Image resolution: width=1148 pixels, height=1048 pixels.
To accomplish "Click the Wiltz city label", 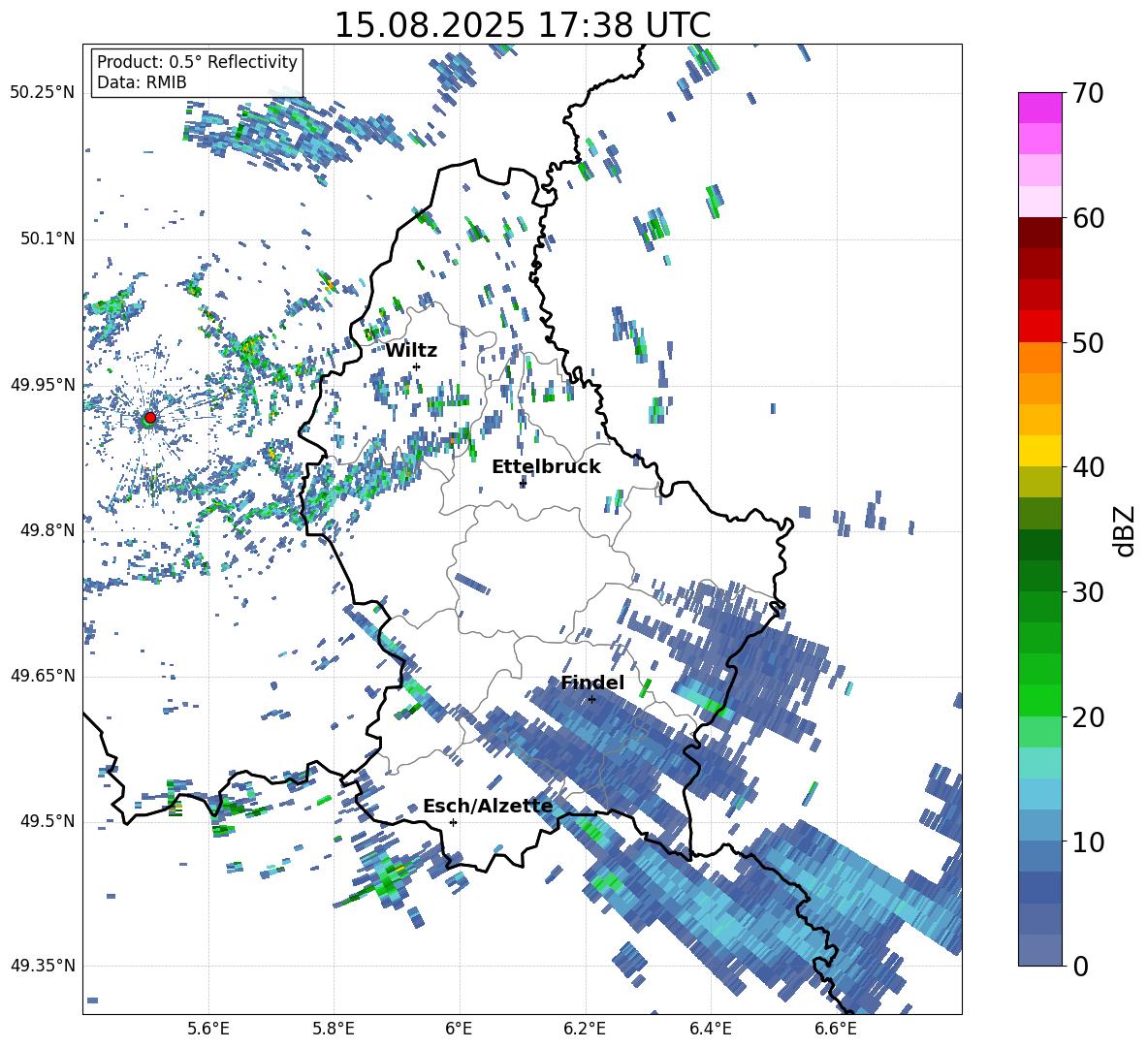I will [x=411, y=351].
